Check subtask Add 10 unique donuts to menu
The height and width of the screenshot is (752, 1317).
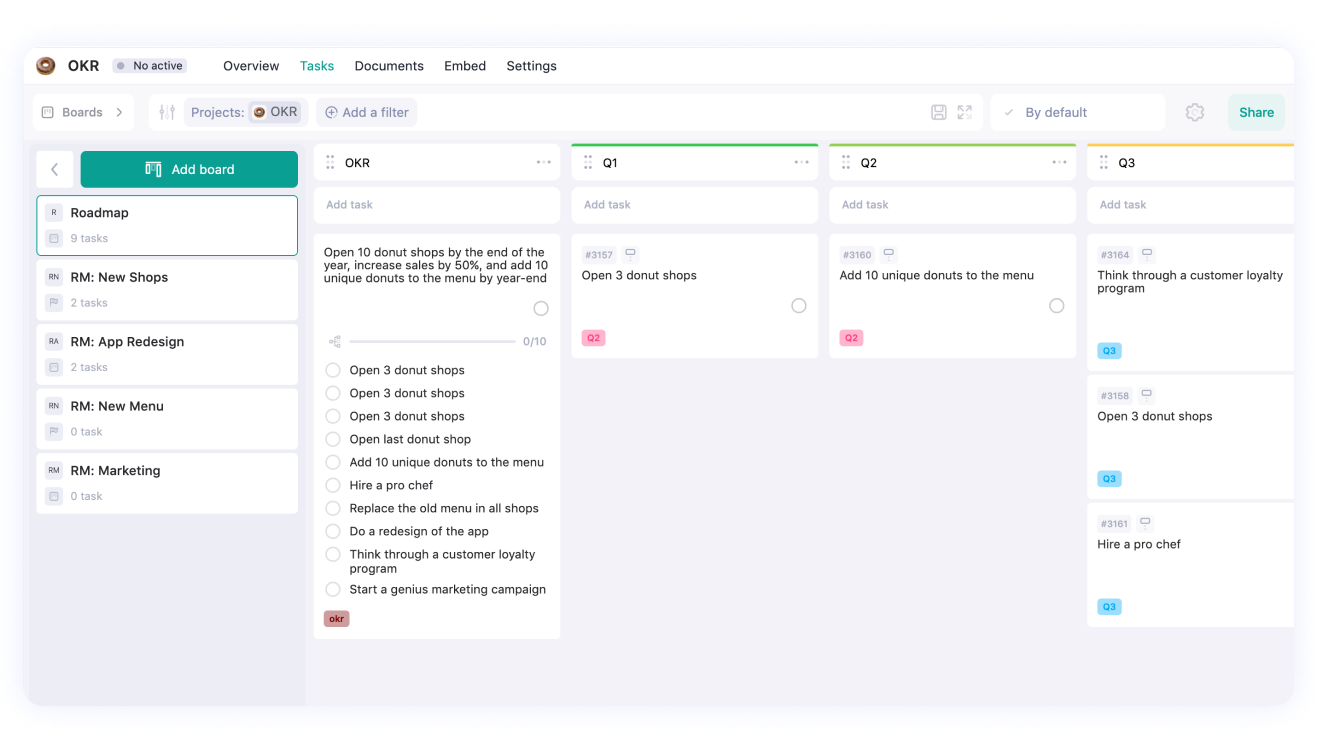click(x=333, y=462)
